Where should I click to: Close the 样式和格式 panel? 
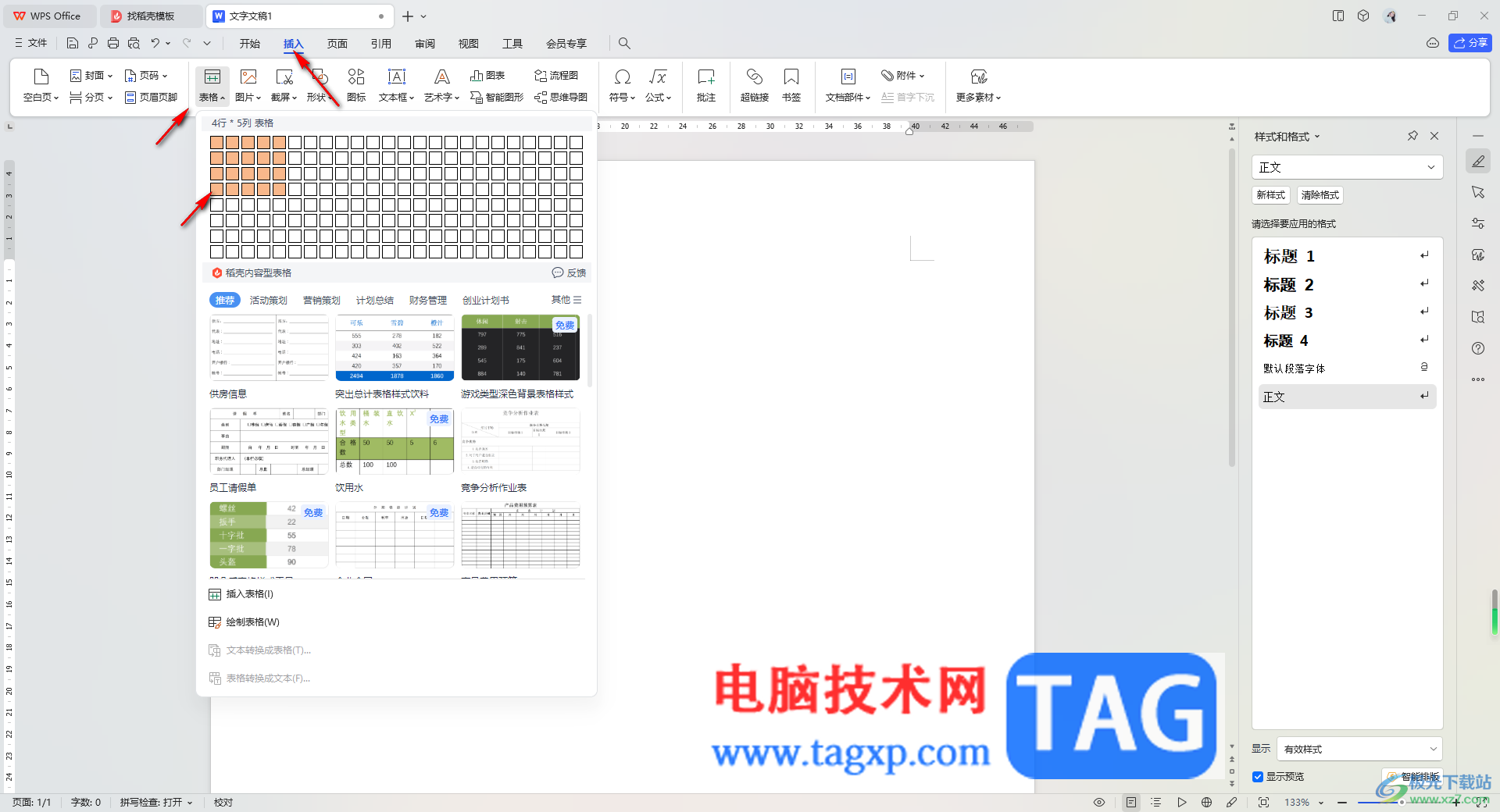tap(1434, 136)
